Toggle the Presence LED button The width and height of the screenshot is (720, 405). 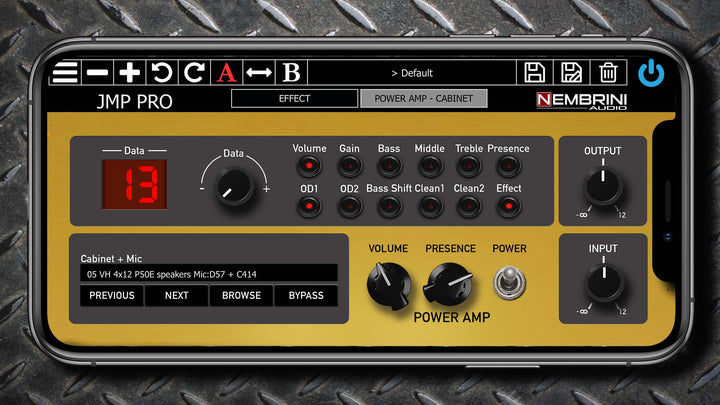pos(509,165)
